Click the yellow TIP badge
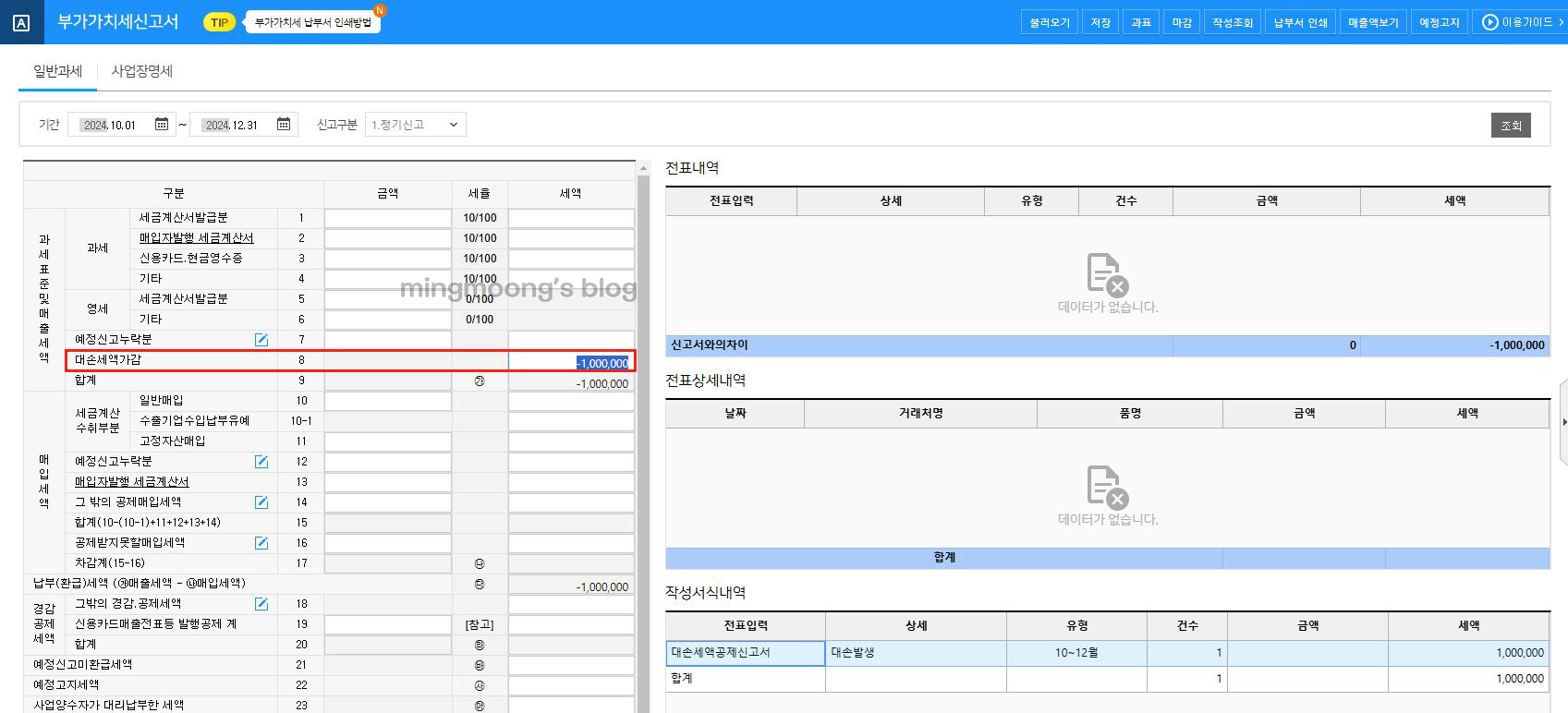The image size is (1568, 713). (219, 22)
